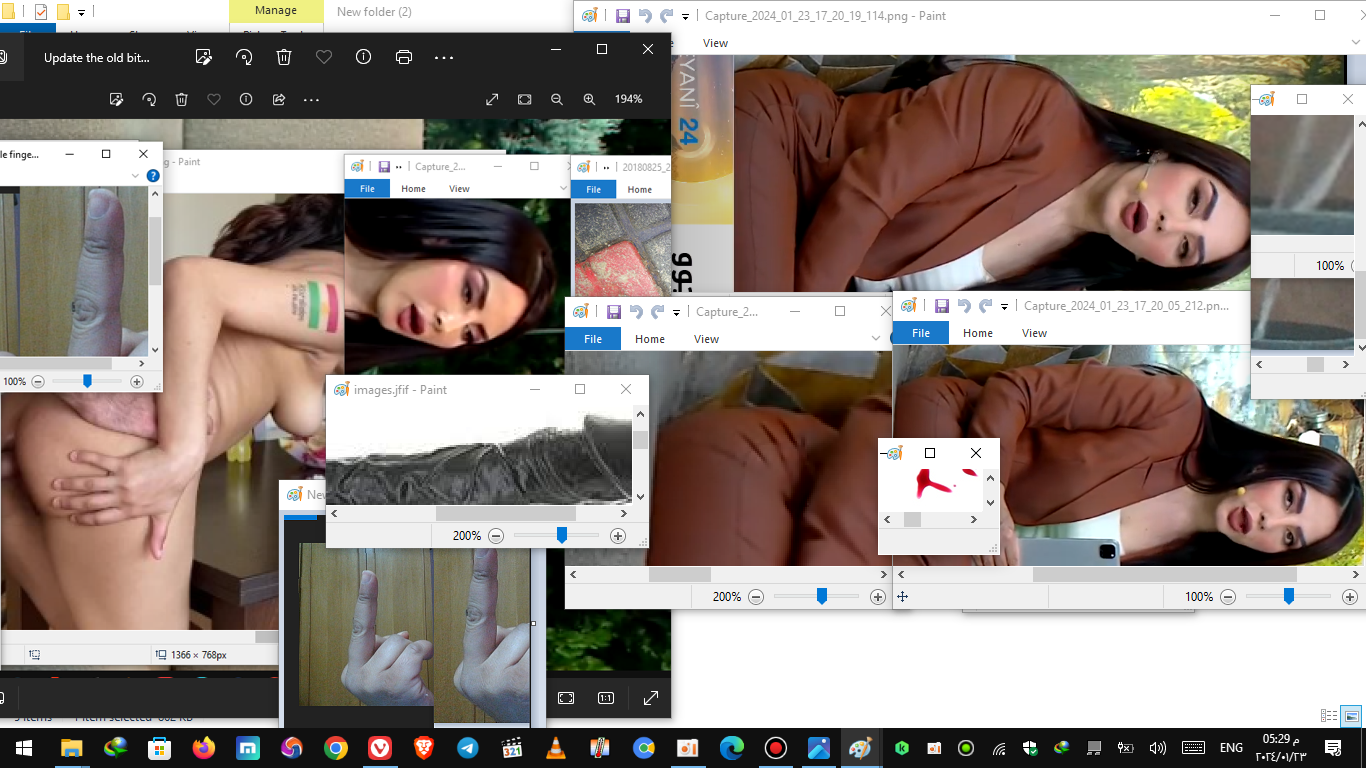Click the print icon in Photos toolbar
This screenshot has height=768, width=1366.
pyautogui.click(x=404, y=57)
